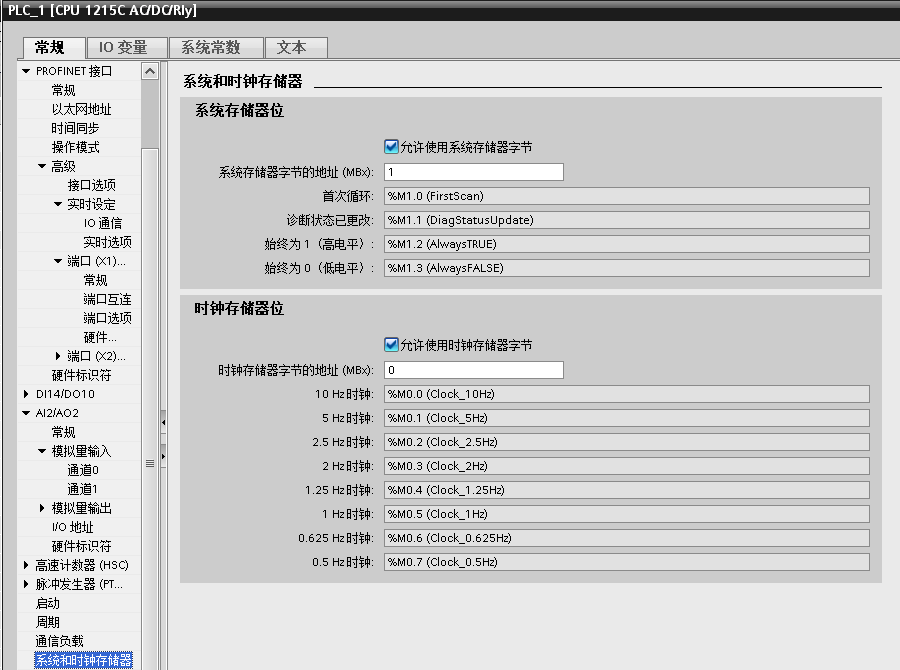This screenshot has width=900, height=670.
Task: Select 通道0 under 模拟量输入
Action: pos(83,470)
